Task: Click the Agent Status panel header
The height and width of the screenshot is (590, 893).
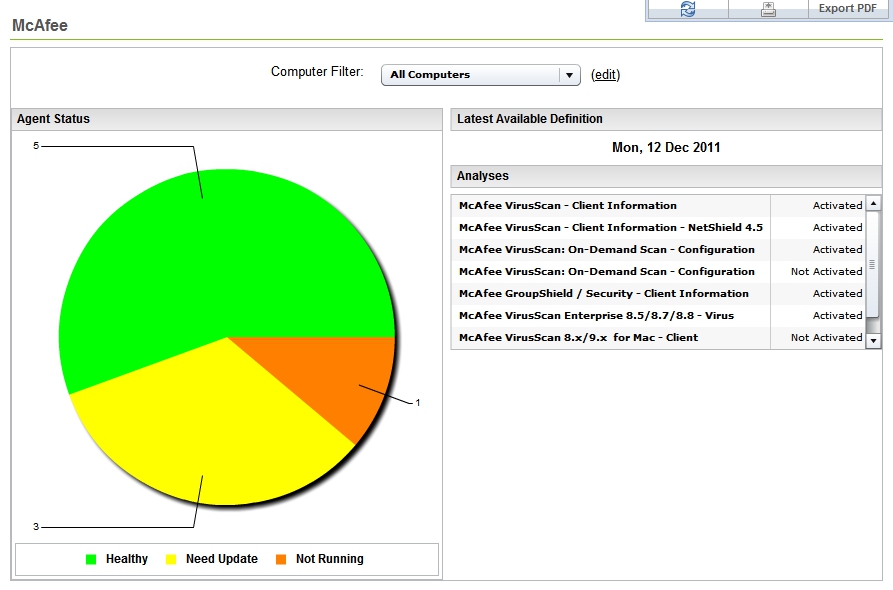Action: [226, 119]
